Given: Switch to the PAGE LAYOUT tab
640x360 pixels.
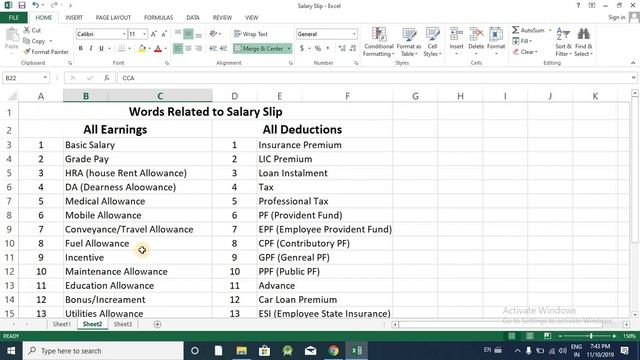Looking at the screenshot, I should [113, 18].
